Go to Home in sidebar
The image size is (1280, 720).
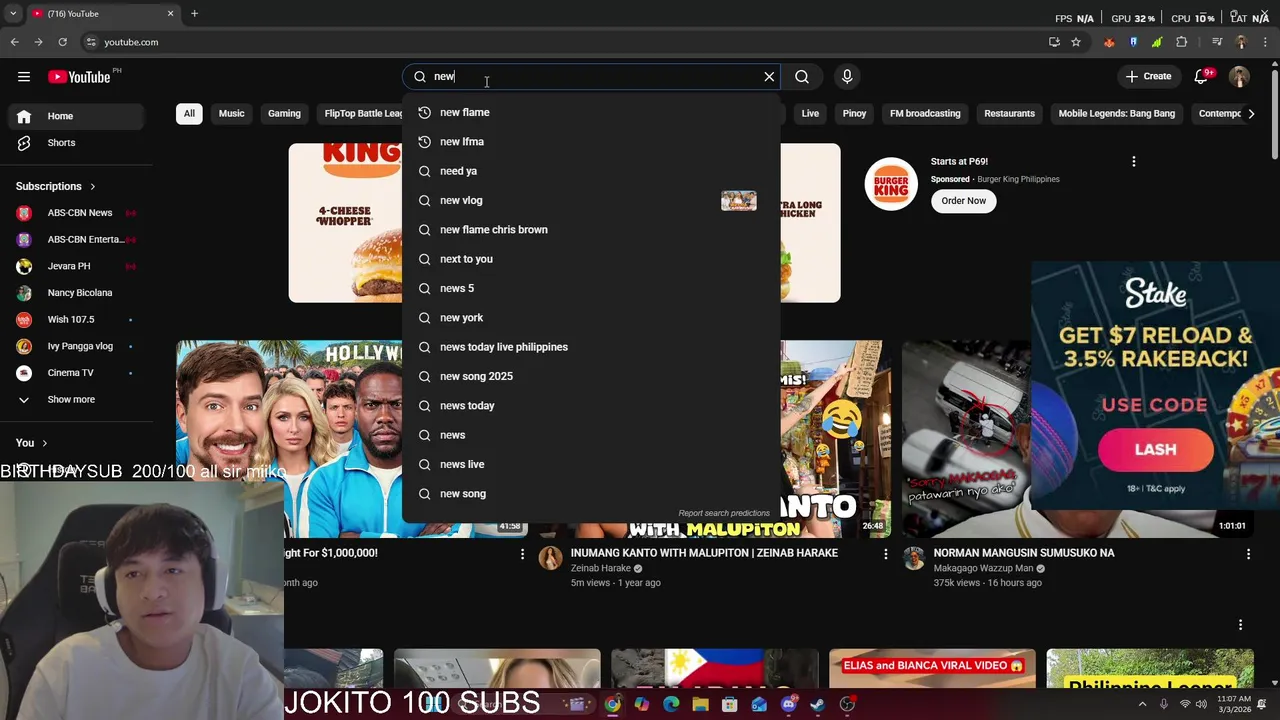(x=77, y=116)
